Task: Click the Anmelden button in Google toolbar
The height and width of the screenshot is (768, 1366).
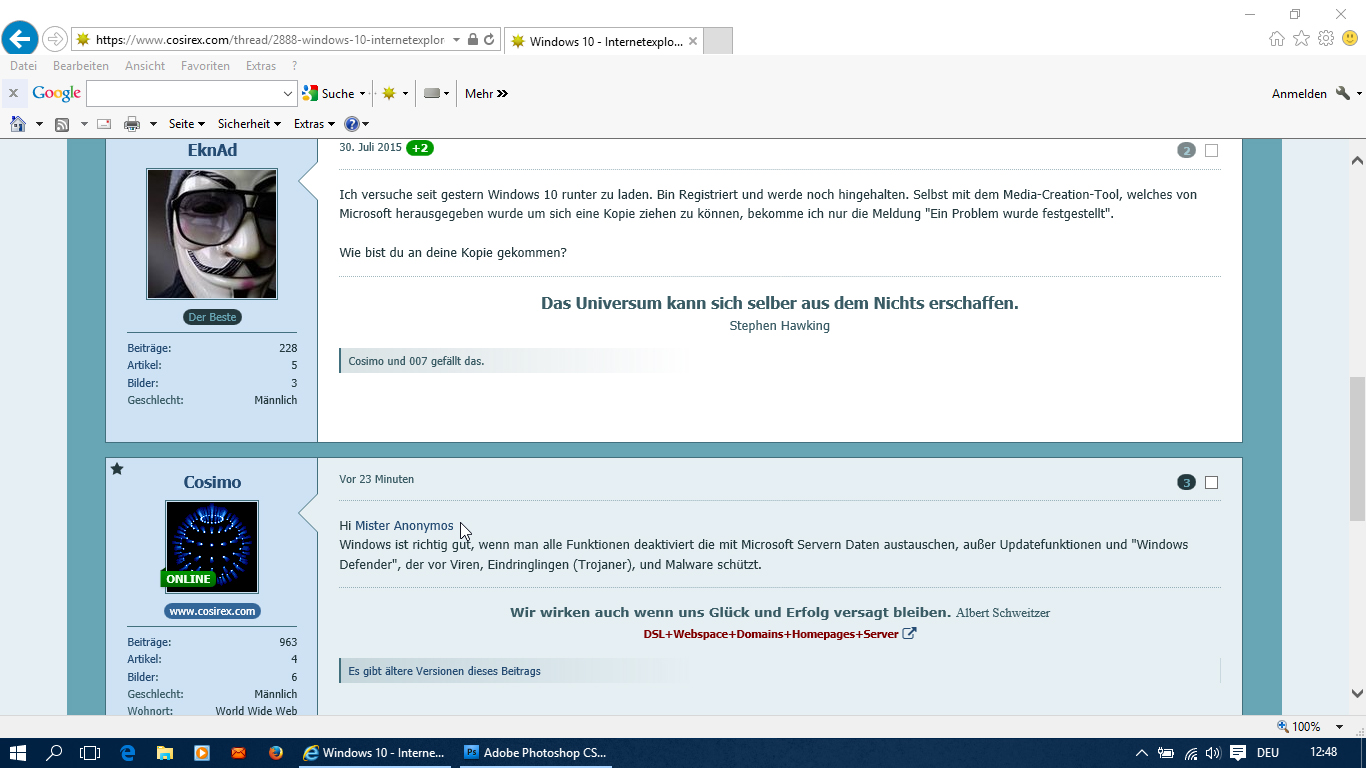Action: 1299,94
